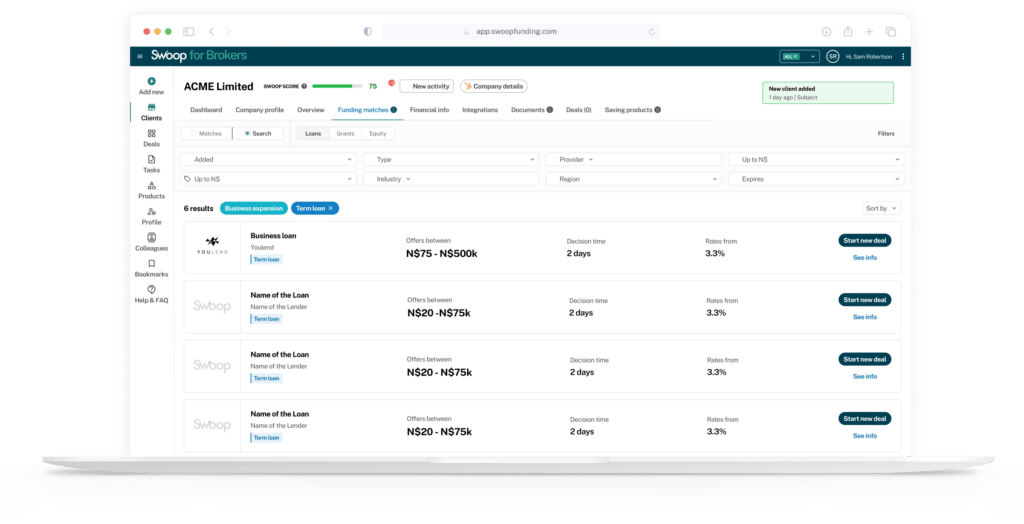Open the three-dot user menu

[x=903, y=57]
